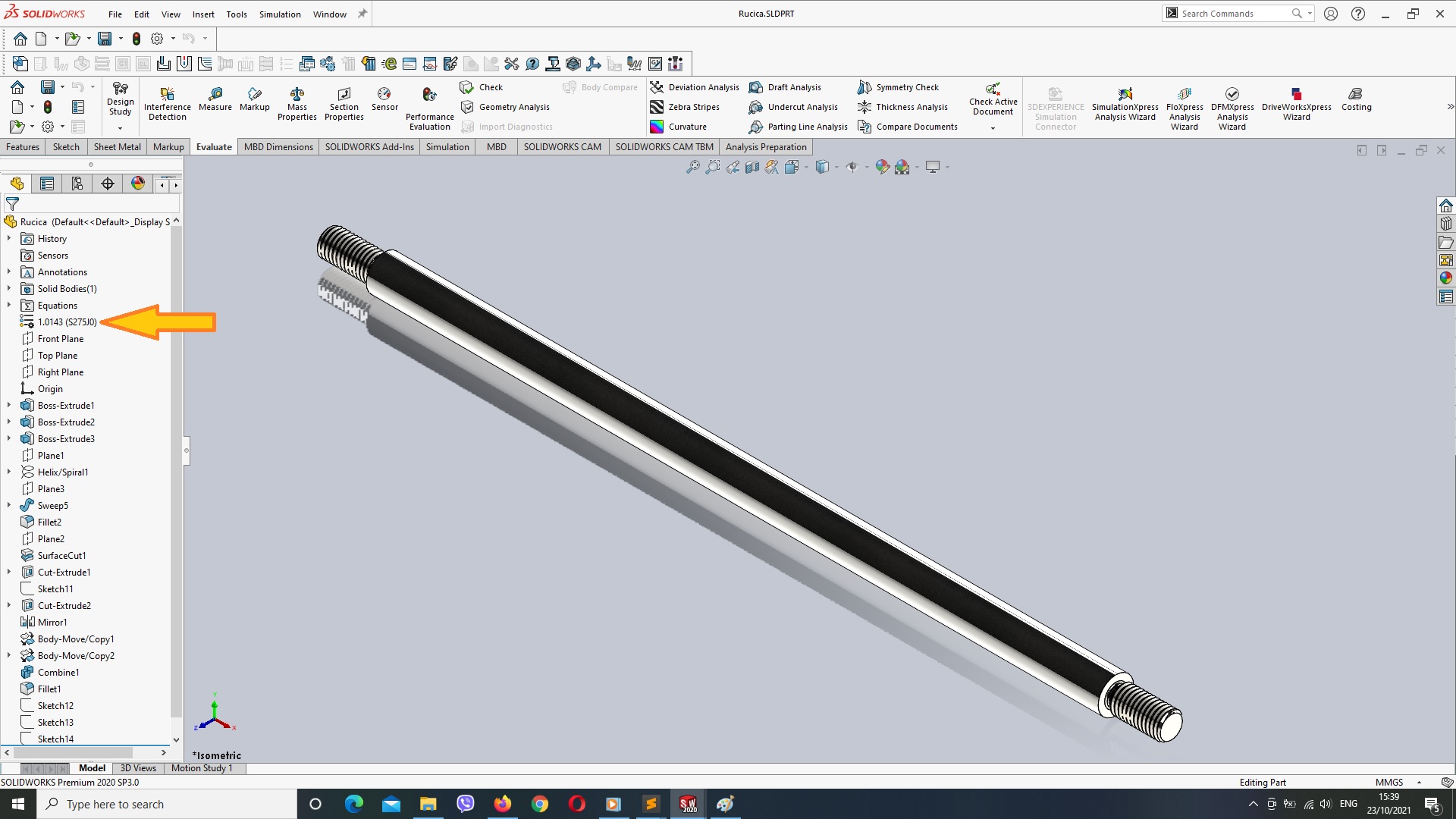Expand Boss-Extrude1 feature

[9, 405]
